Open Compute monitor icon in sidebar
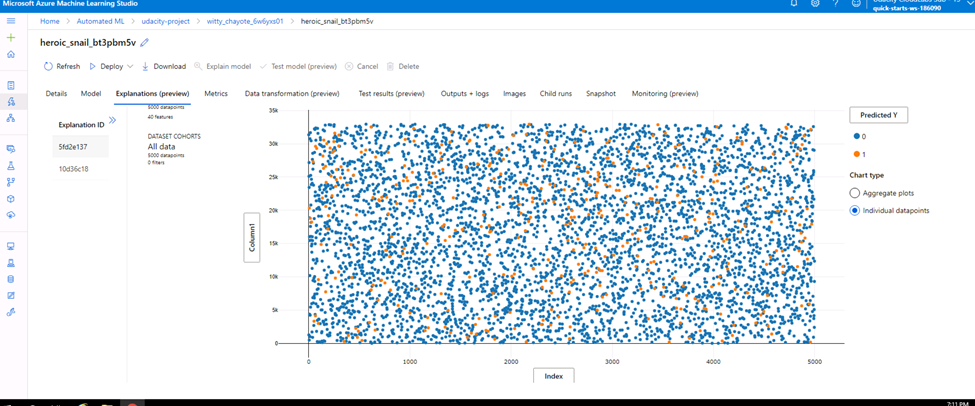Viewport: 975px width, 406px height. 11,246
